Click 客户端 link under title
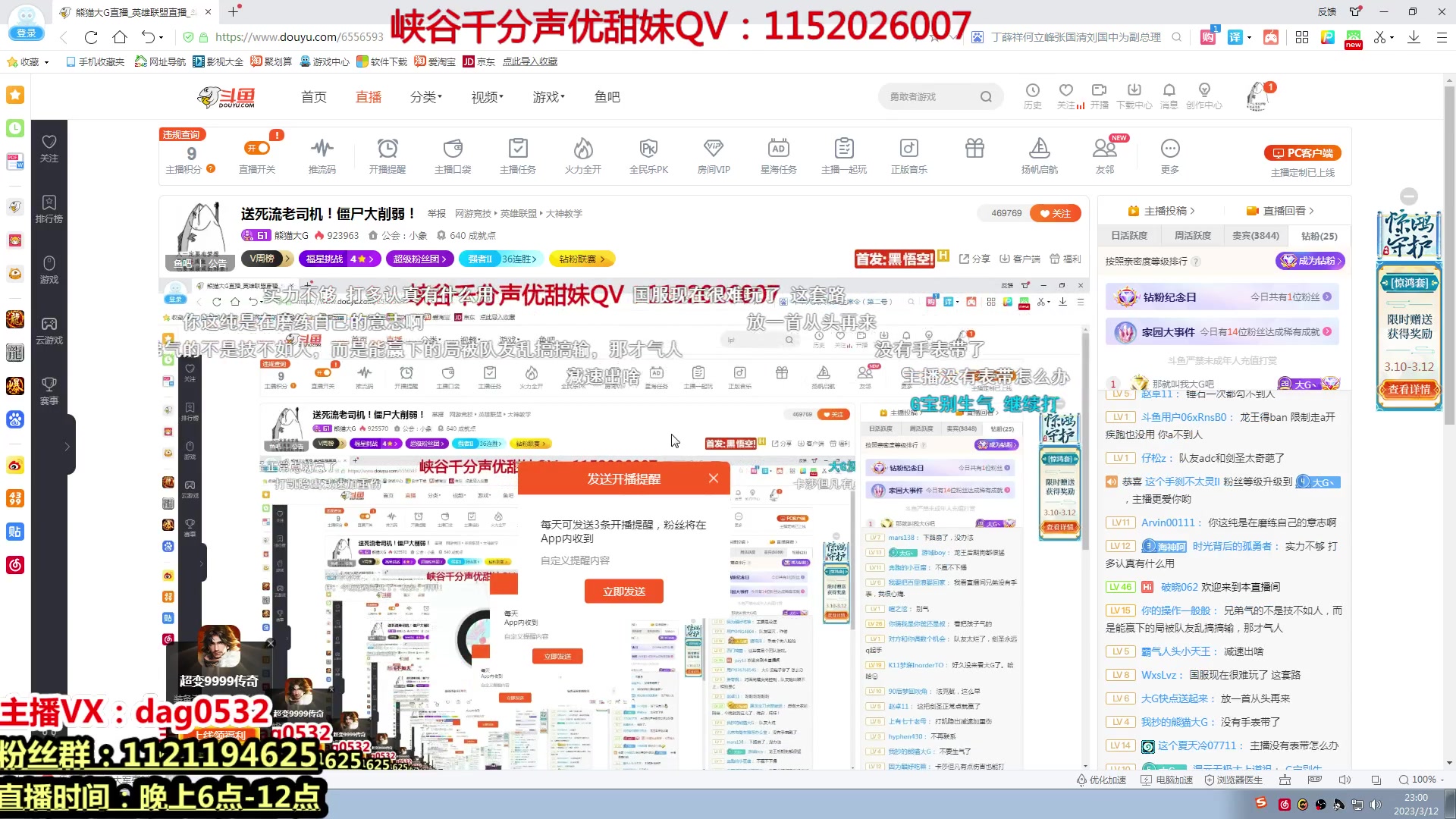This screenshot has width=1456, height=819. click(x=1020, y=259)
